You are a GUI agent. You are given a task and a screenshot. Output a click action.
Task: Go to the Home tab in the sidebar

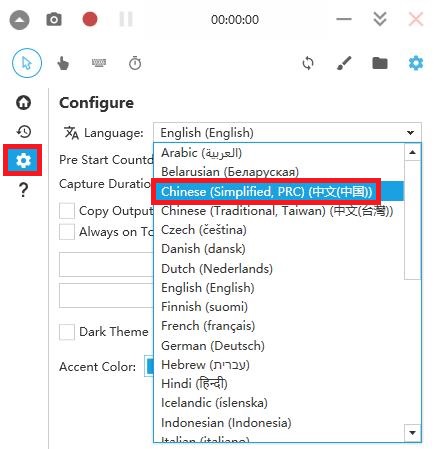pos(23,103)
